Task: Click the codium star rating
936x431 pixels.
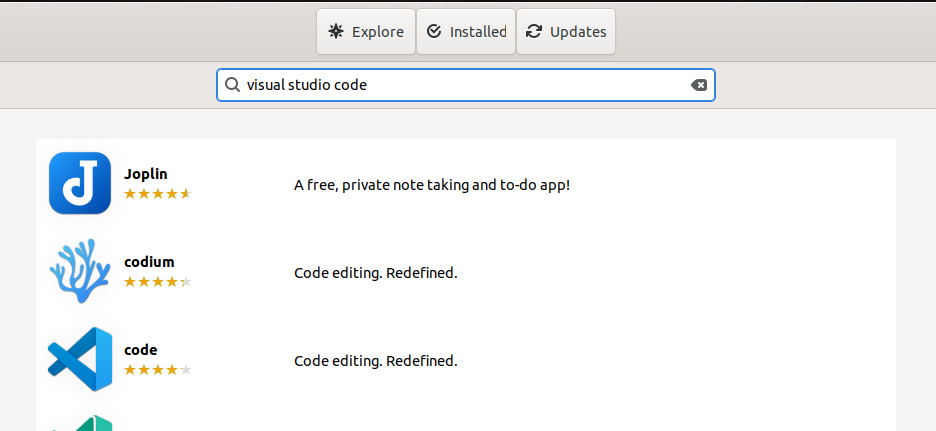Action: (158, 281)
